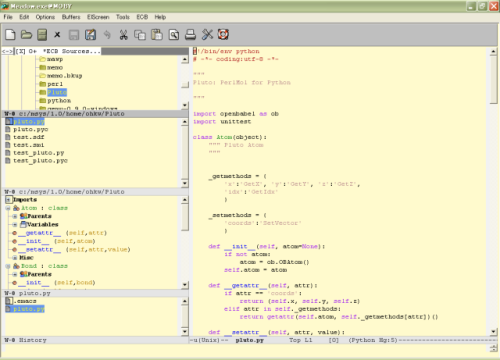
Task: Click the editor scrollbar down arrow
Action: (494, 332)
